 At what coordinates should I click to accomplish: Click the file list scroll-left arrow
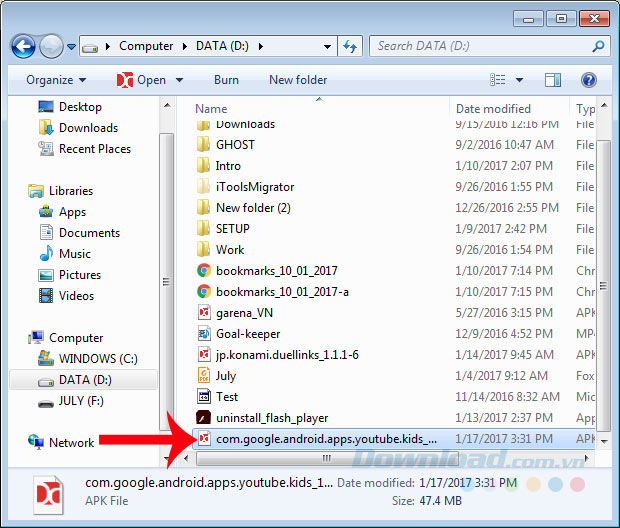click(186, 459)
